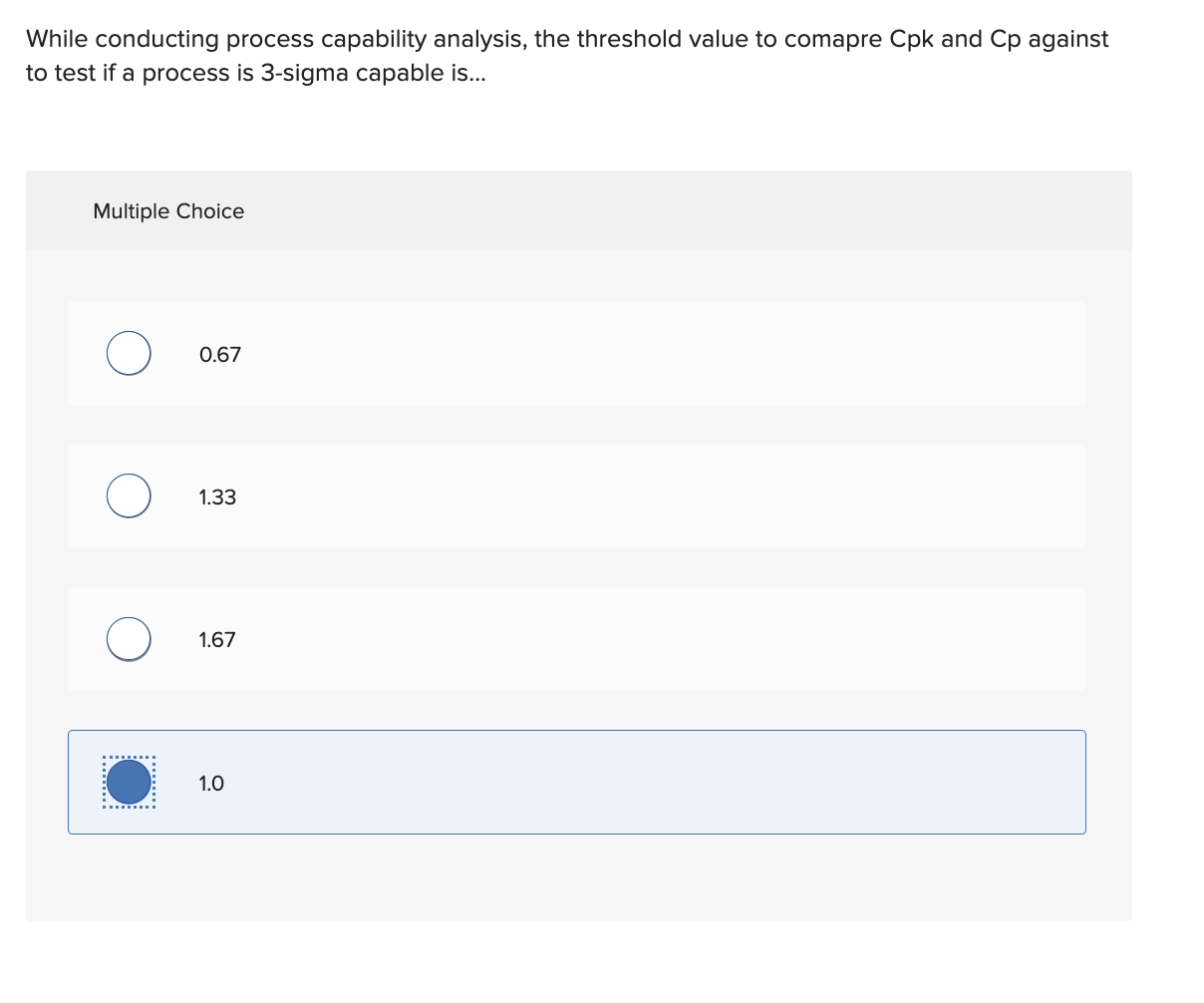This screenshot has height=1003, width=1204.
Task: Select the radio button for 0.67
Action: click(128, 353)
